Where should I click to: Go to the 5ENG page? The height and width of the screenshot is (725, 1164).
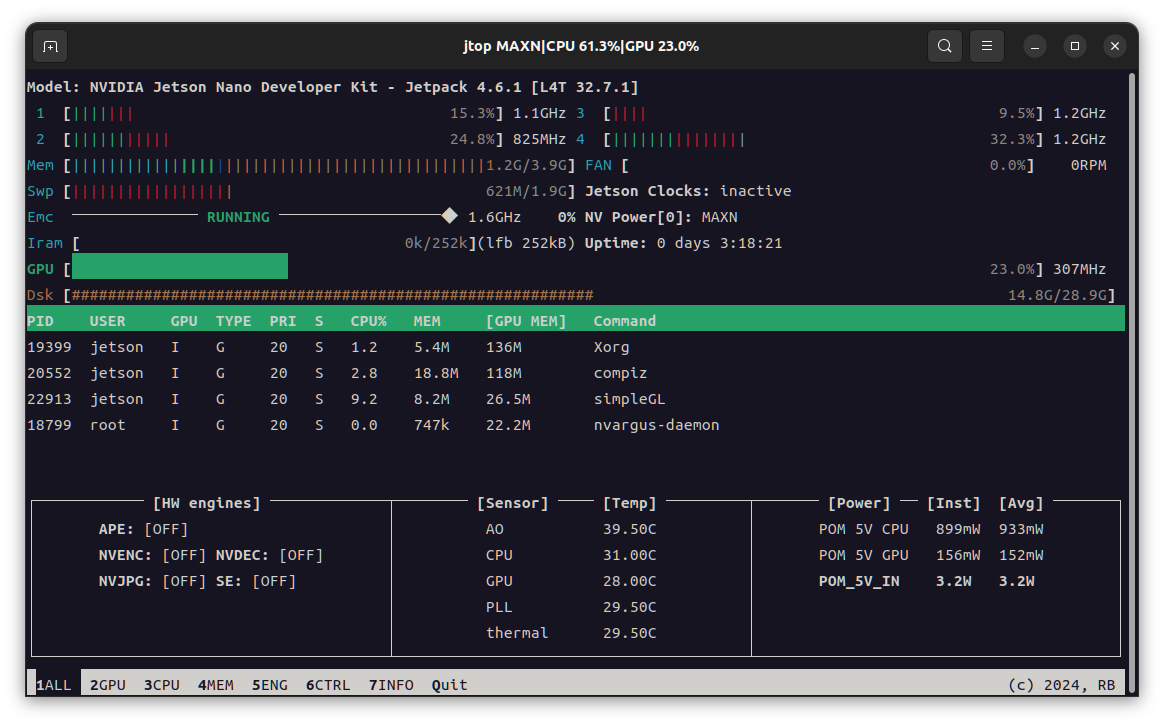tap(269, 685)
